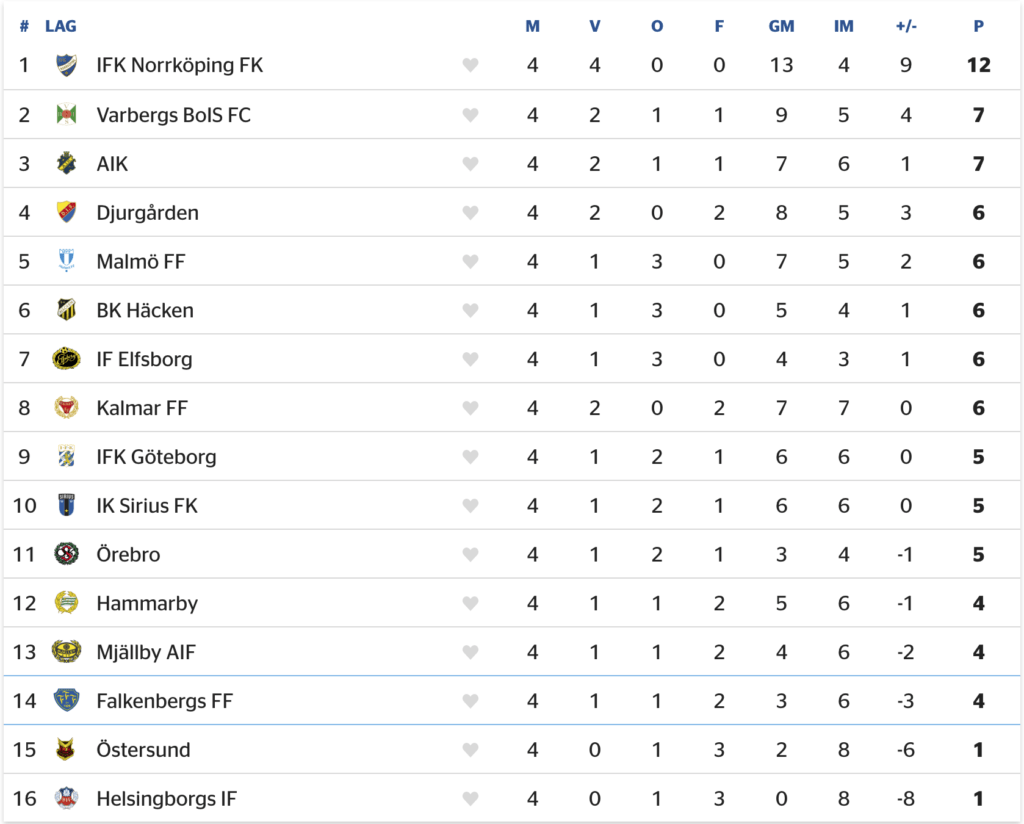Image resolution: width=1024 pixels, height=824 pixels.
Task: Click the LAG column header
Action: point(61,26)
